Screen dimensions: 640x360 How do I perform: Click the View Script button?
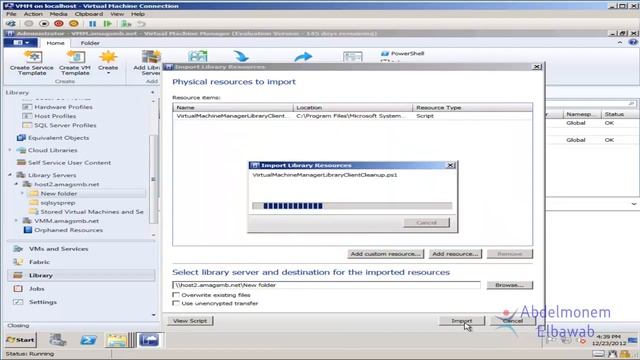pyautogui.click(x=190, y=321)
